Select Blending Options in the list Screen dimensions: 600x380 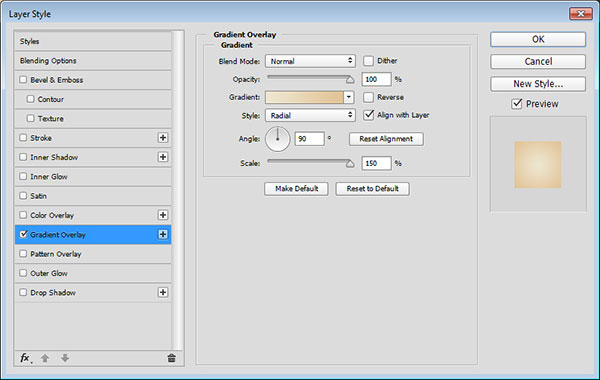click(x=93, y=60)
